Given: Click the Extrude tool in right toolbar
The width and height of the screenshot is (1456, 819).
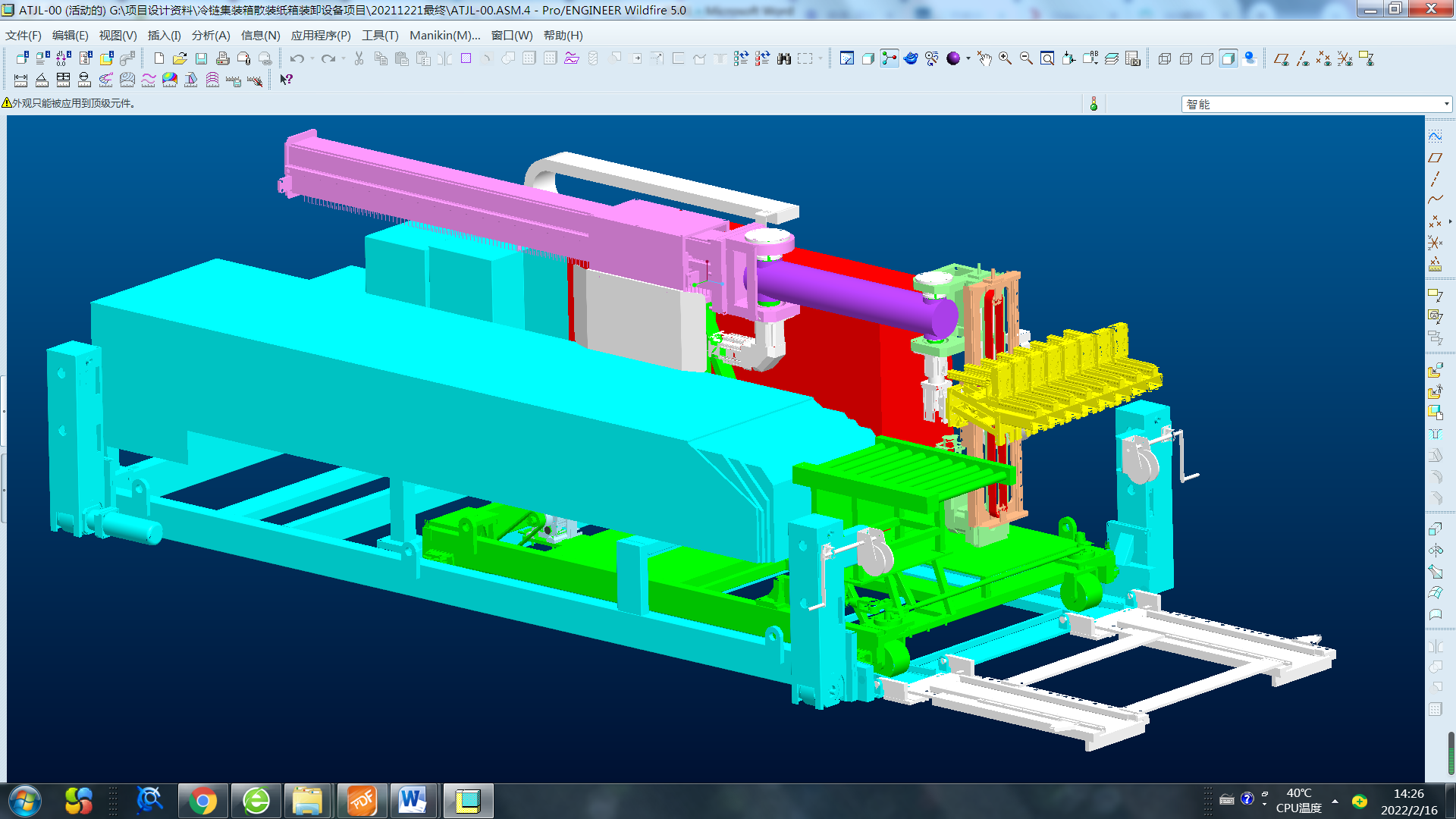Looking at the screenshot, I should (x=1435, y=529).
